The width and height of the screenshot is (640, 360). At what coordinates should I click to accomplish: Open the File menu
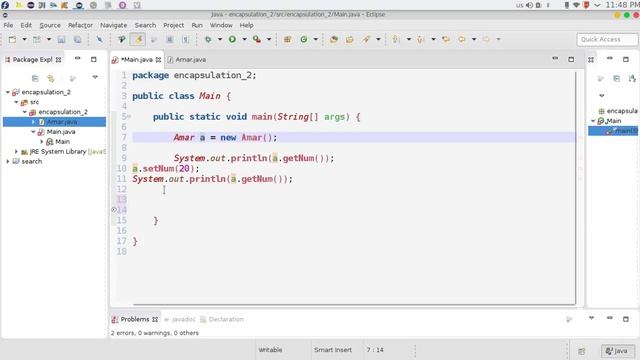pos(8,25)
